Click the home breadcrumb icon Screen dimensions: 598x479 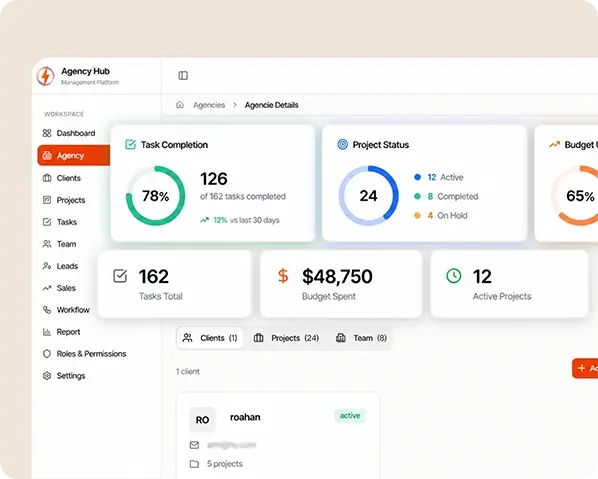pyautogui.click(x=180, y=104)
